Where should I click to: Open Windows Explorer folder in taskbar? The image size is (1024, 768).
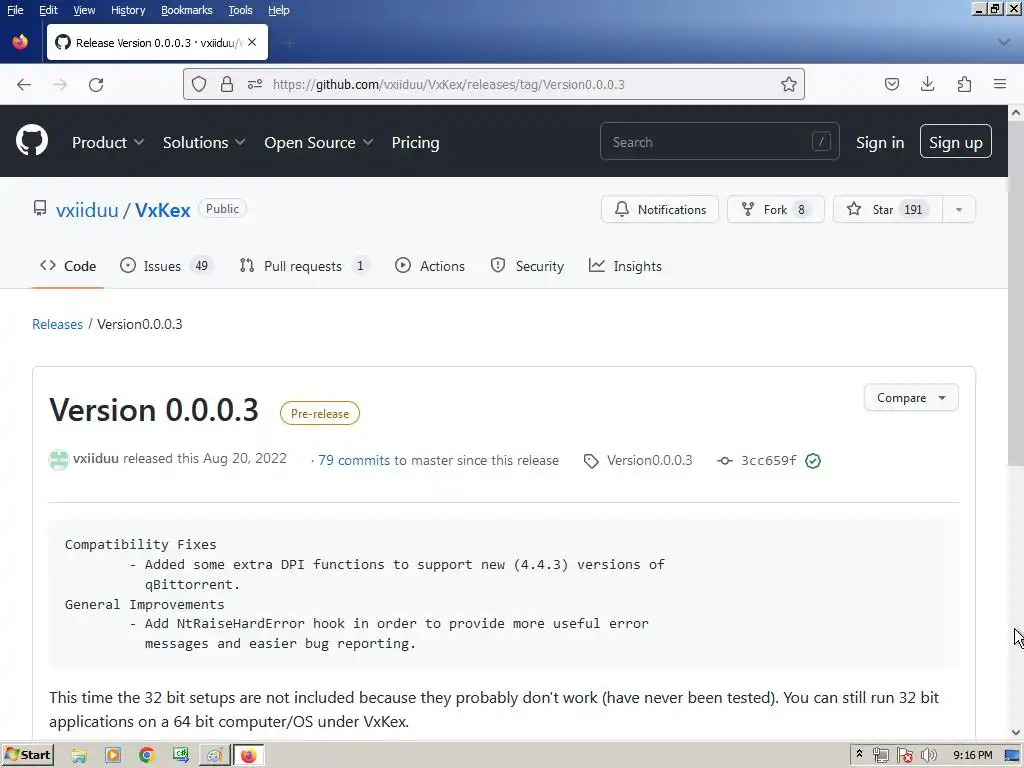pos(79,756)
